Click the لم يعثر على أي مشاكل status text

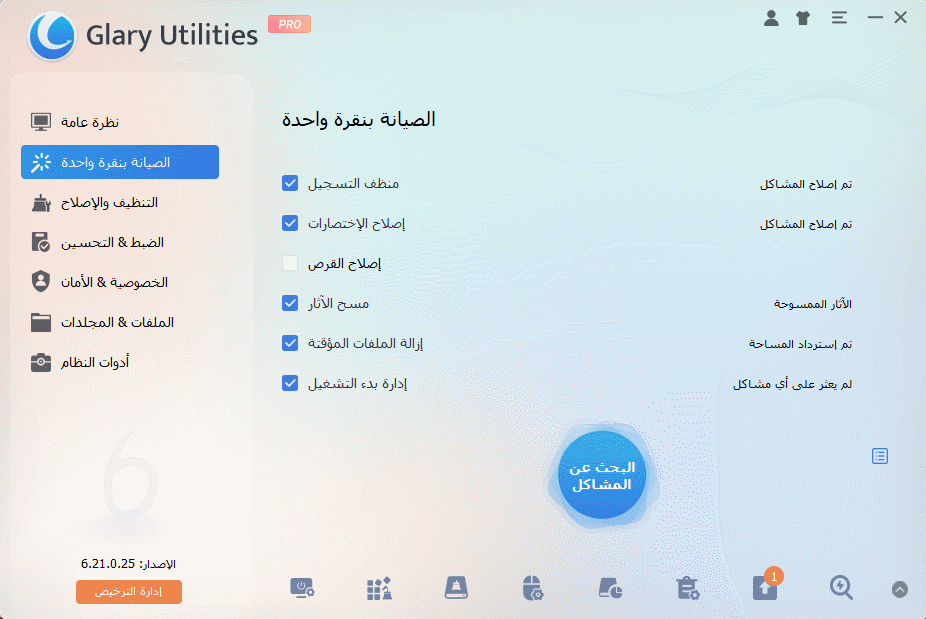point(793,385)
